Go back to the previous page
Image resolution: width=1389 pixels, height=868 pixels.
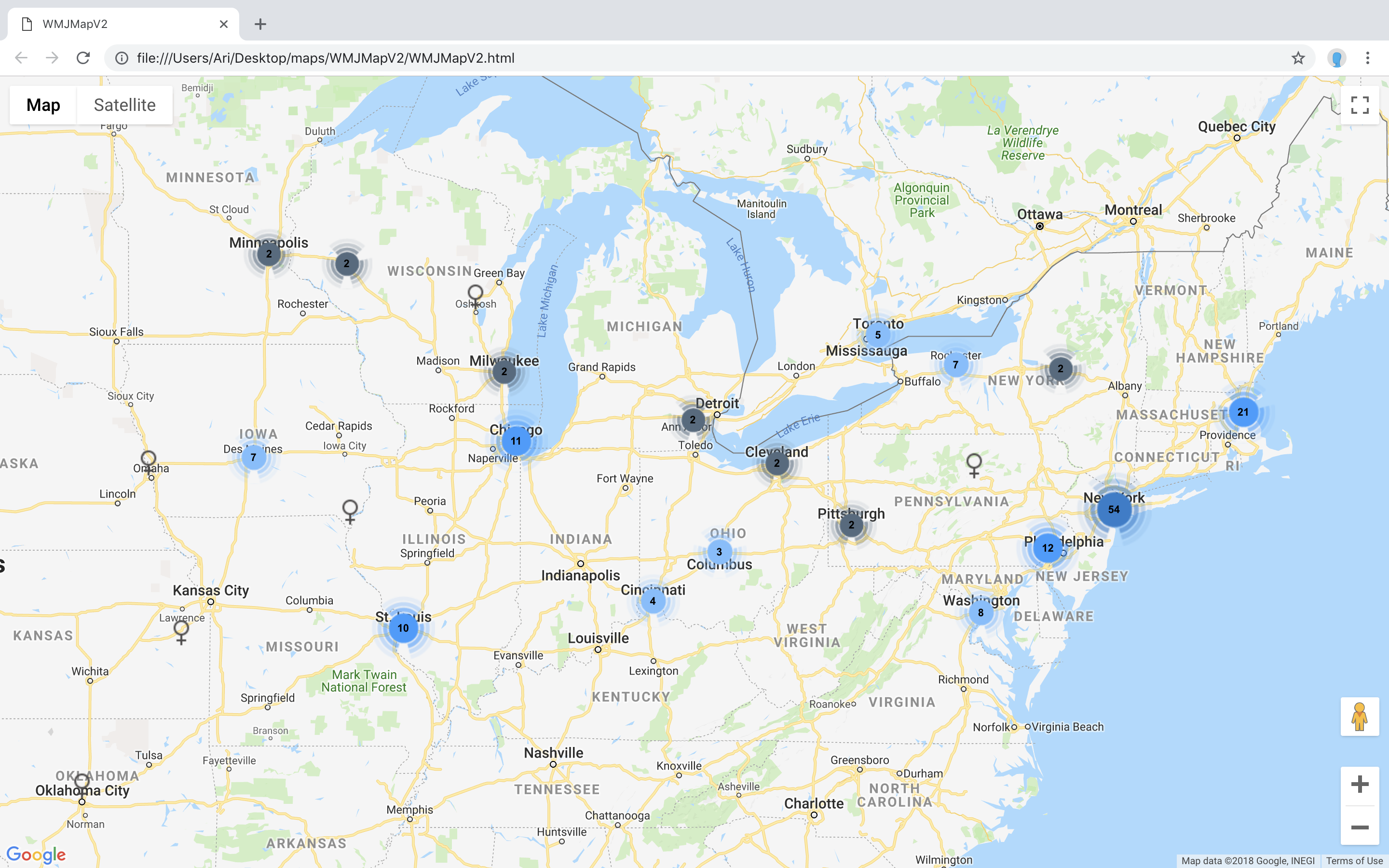21,58
